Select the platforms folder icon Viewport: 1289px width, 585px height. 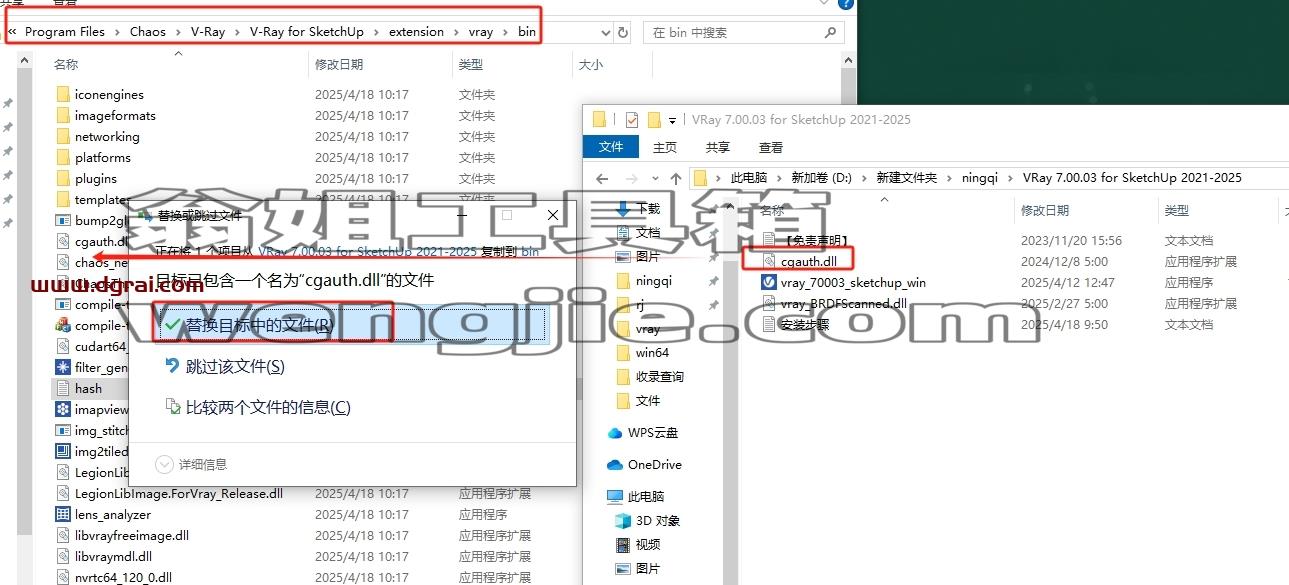pos(63,157)
